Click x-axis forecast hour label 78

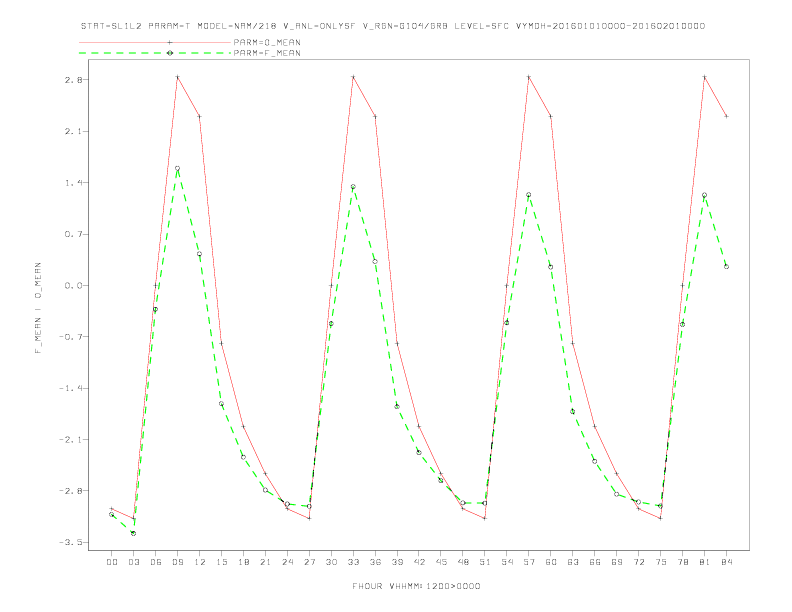682,562
